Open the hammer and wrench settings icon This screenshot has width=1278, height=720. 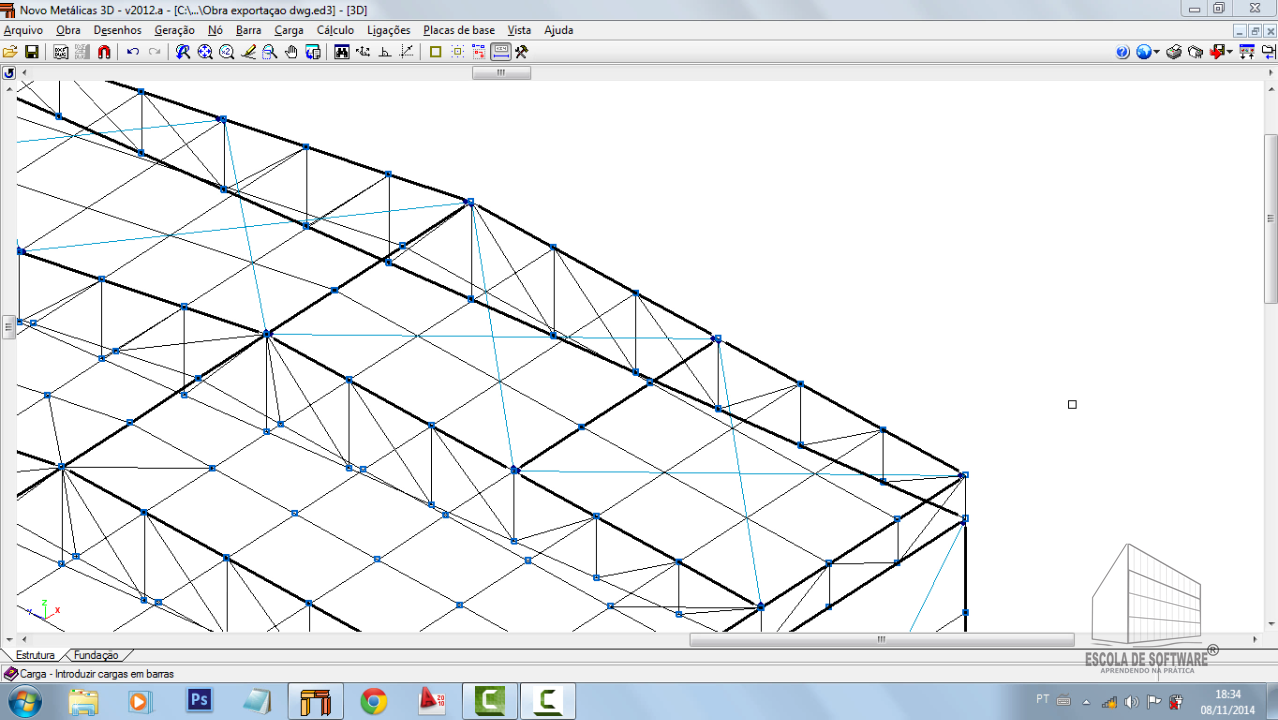(521, 52)
